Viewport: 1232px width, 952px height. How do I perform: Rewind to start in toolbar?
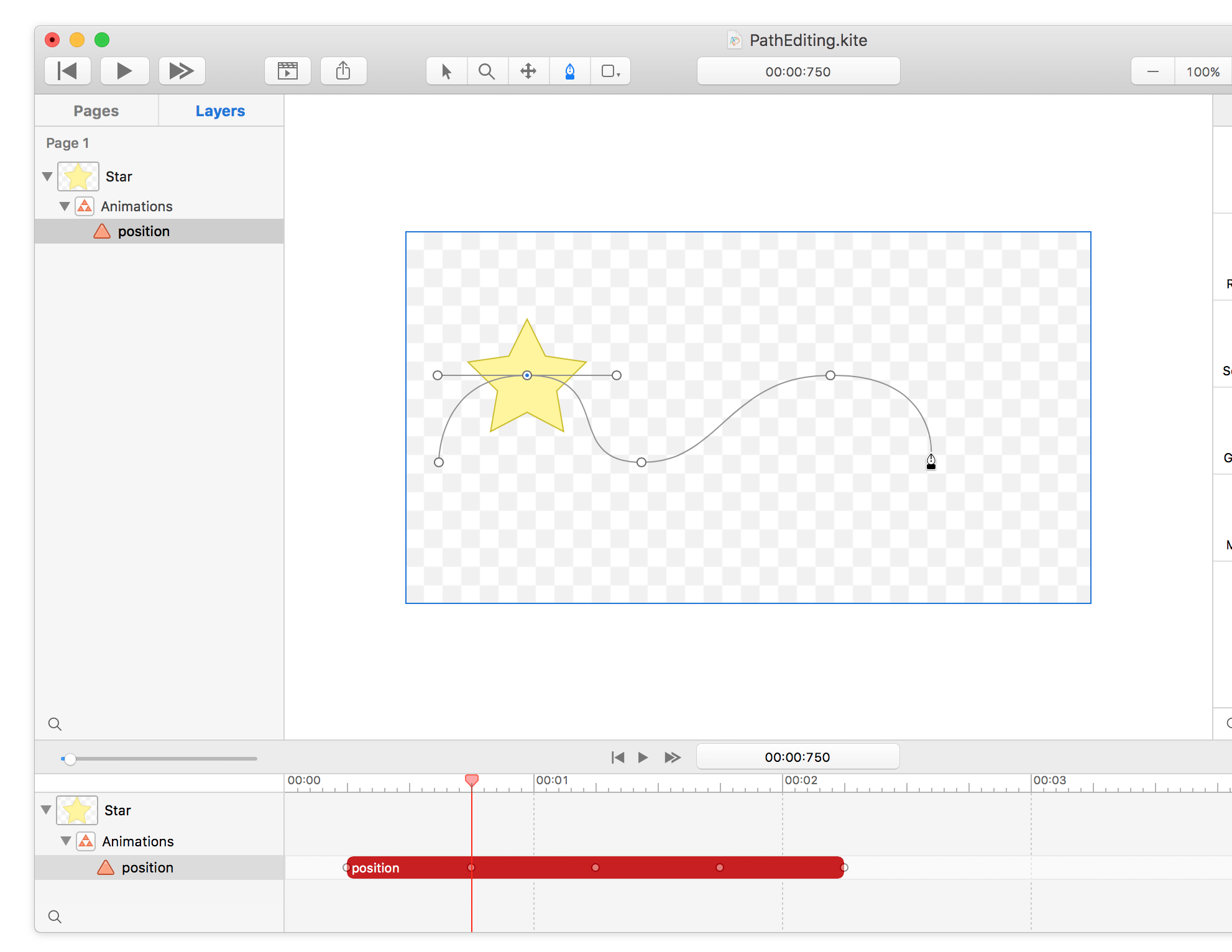[67, 71]
